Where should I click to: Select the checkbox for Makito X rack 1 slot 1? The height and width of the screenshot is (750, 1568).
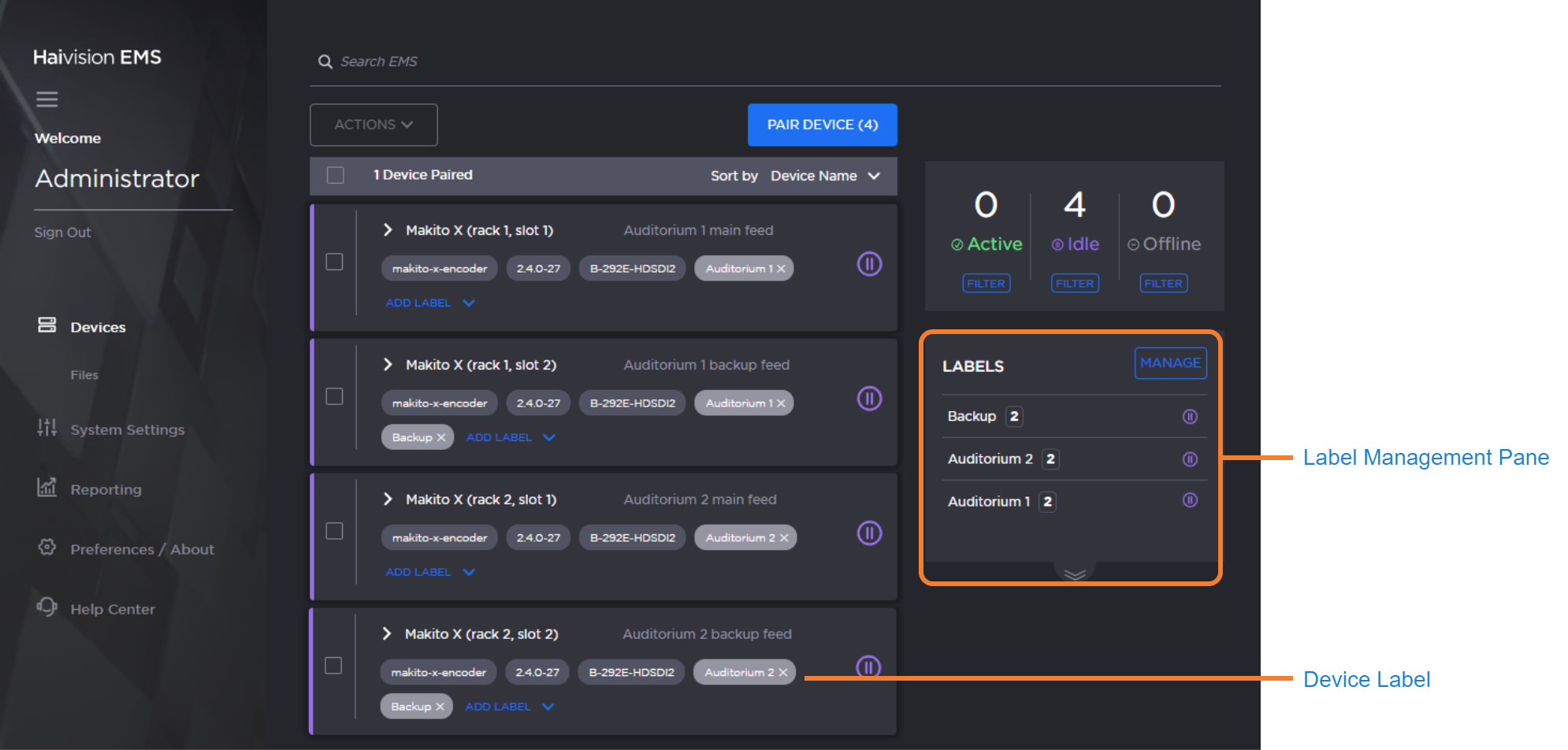coord(335,262)
